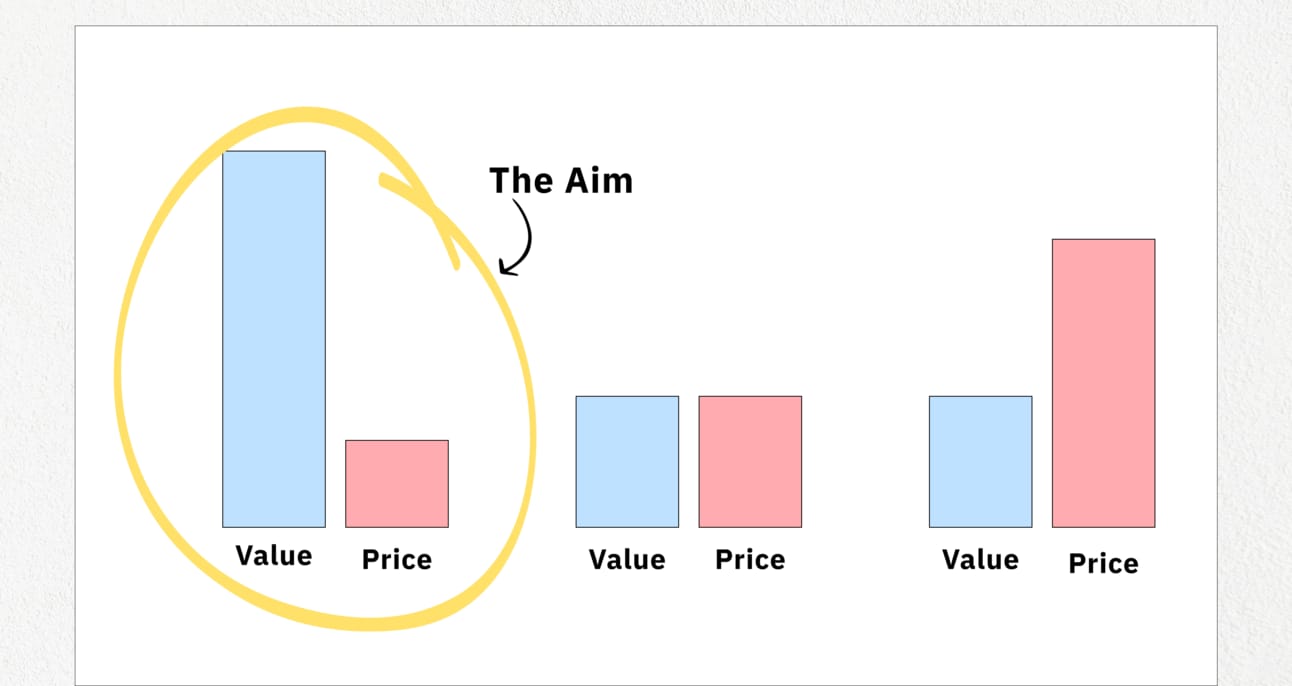This screenshot has width=1292, height=686.
Task: Click the rightmost blue Value bar
Action: 980,462
